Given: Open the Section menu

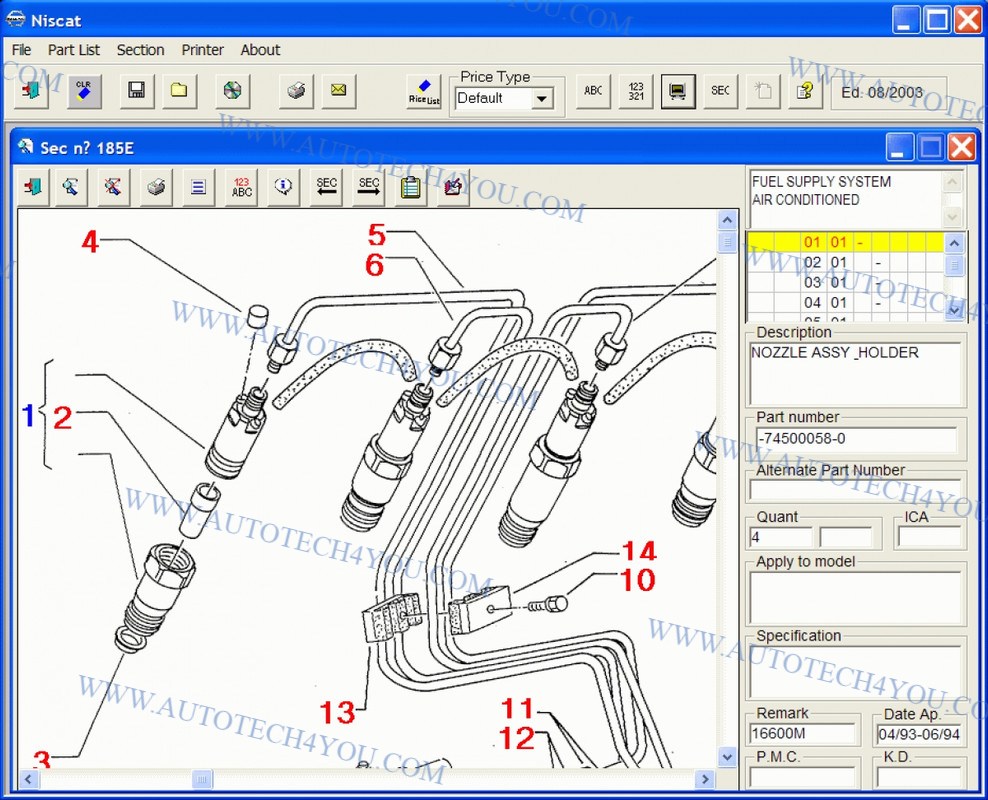Looking at the screenshot, I should tap(140, 50).
